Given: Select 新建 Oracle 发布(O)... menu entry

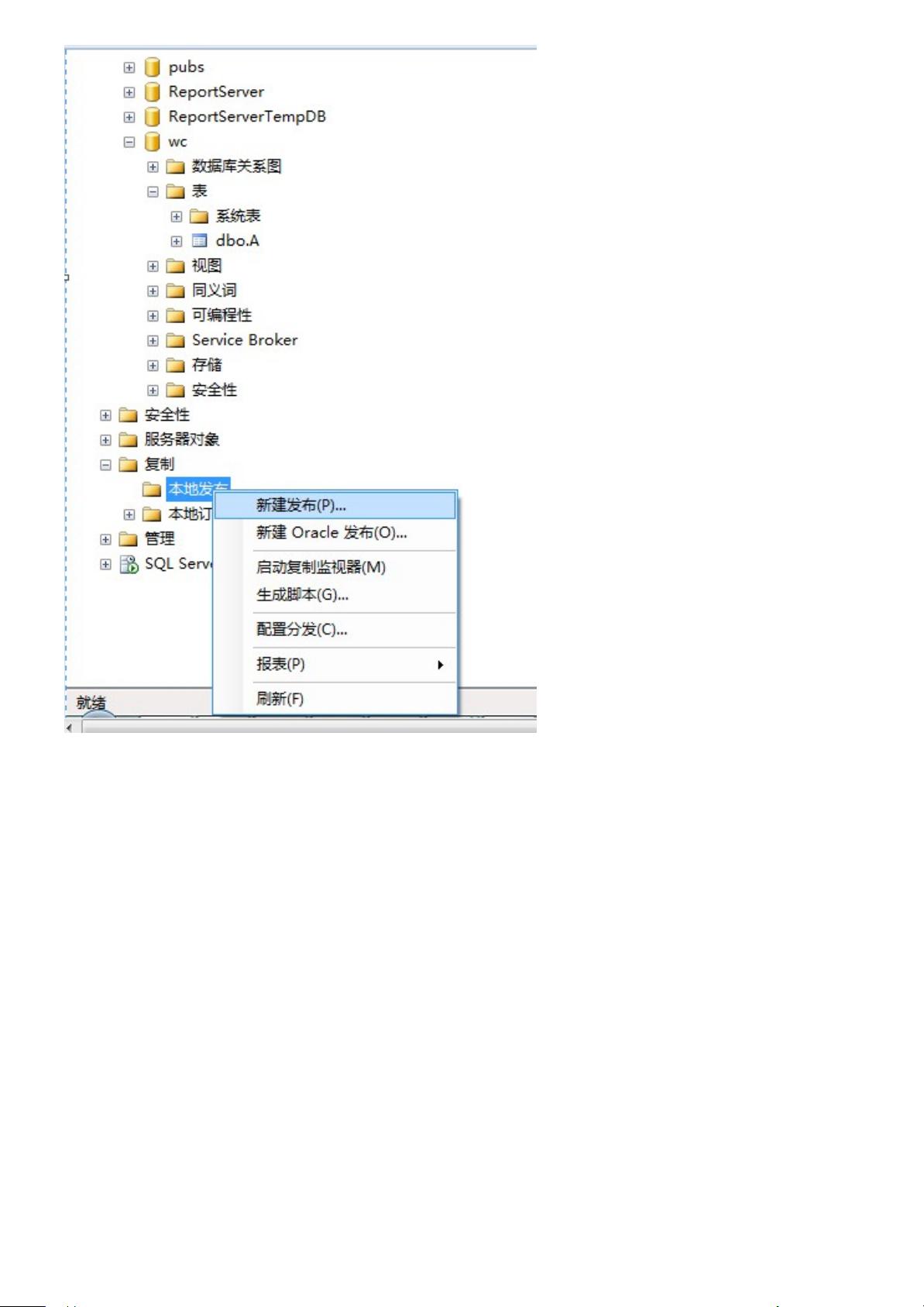Looking at the screenshot, I should 331,533.
